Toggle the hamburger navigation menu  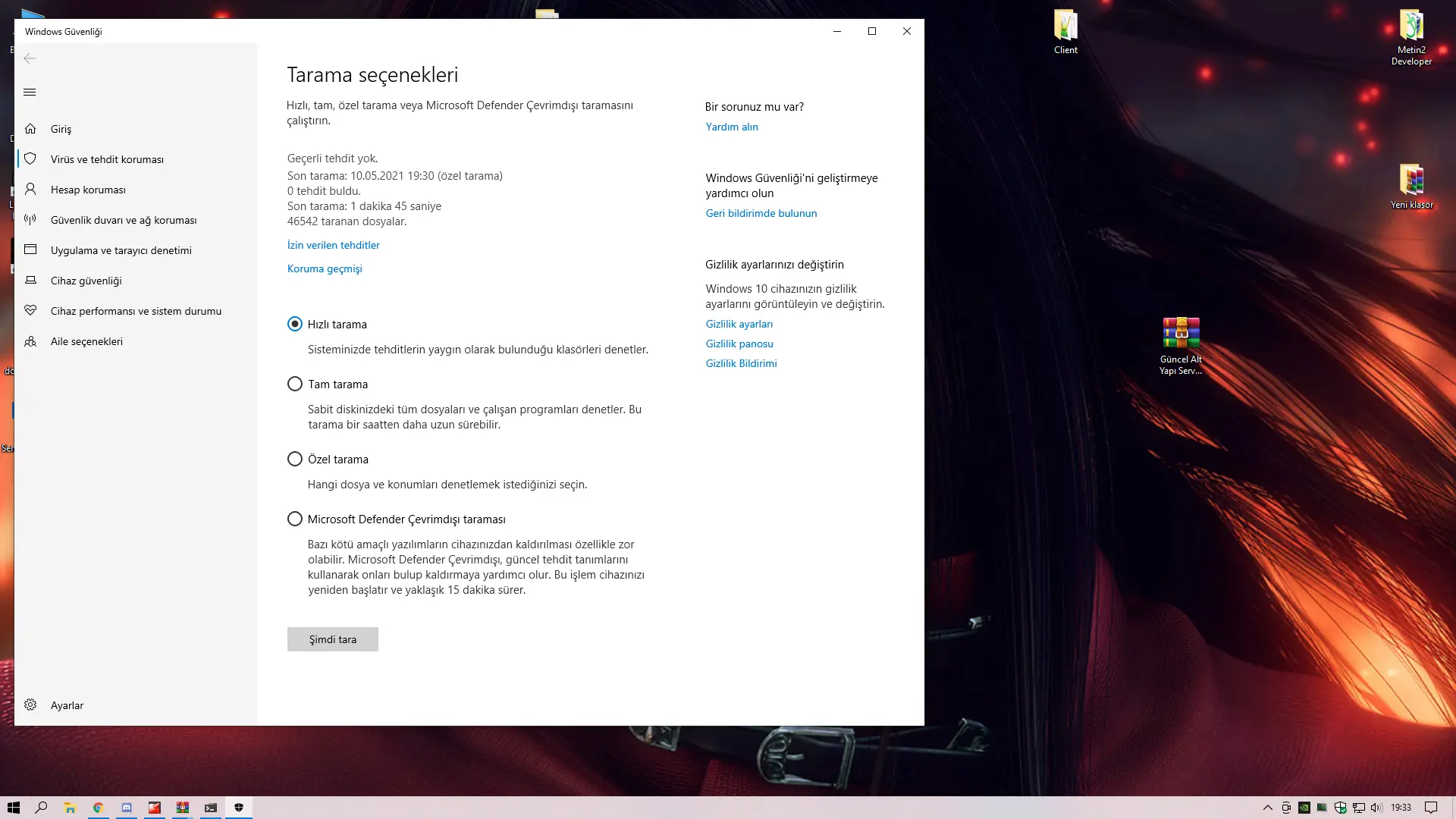coord(30,92)
